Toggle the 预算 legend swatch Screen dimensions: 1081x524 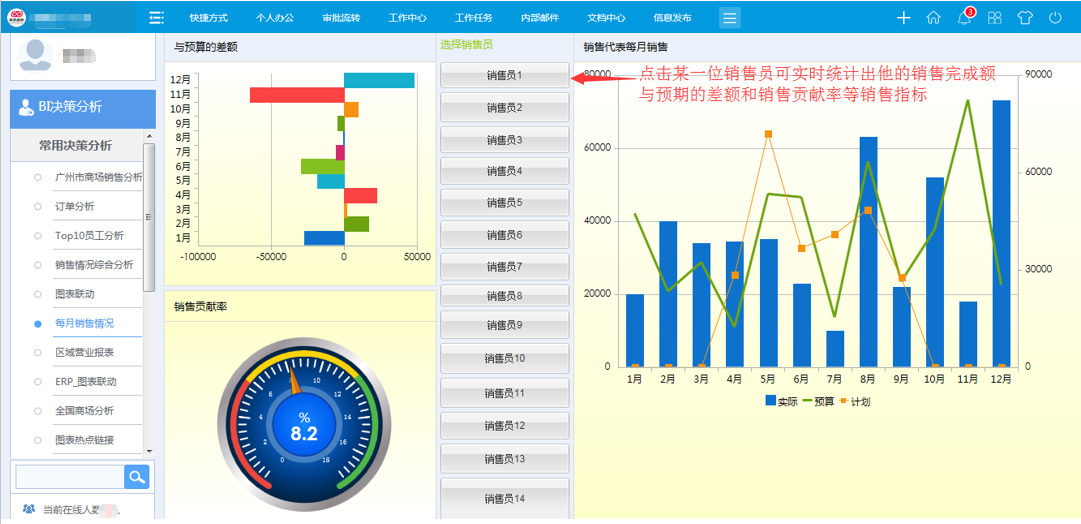pos(806,401)
